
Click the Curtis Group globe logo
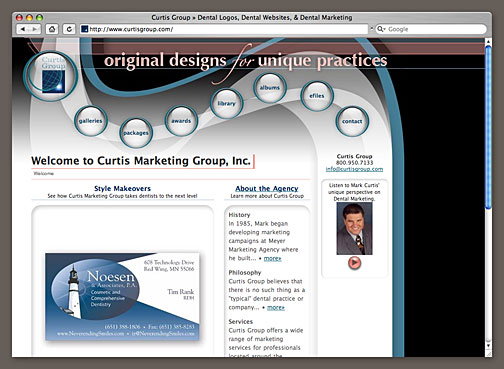(51, 76)
